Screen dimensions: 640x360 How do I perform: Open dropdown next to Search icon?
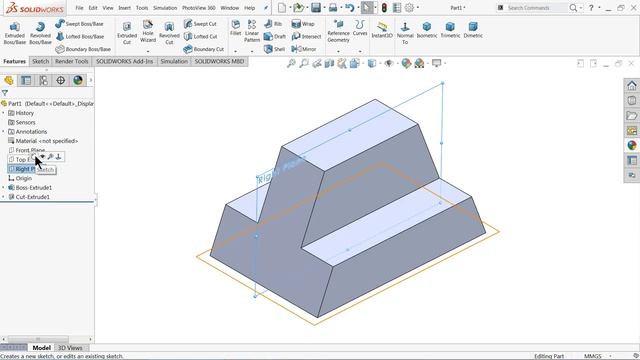581,8
